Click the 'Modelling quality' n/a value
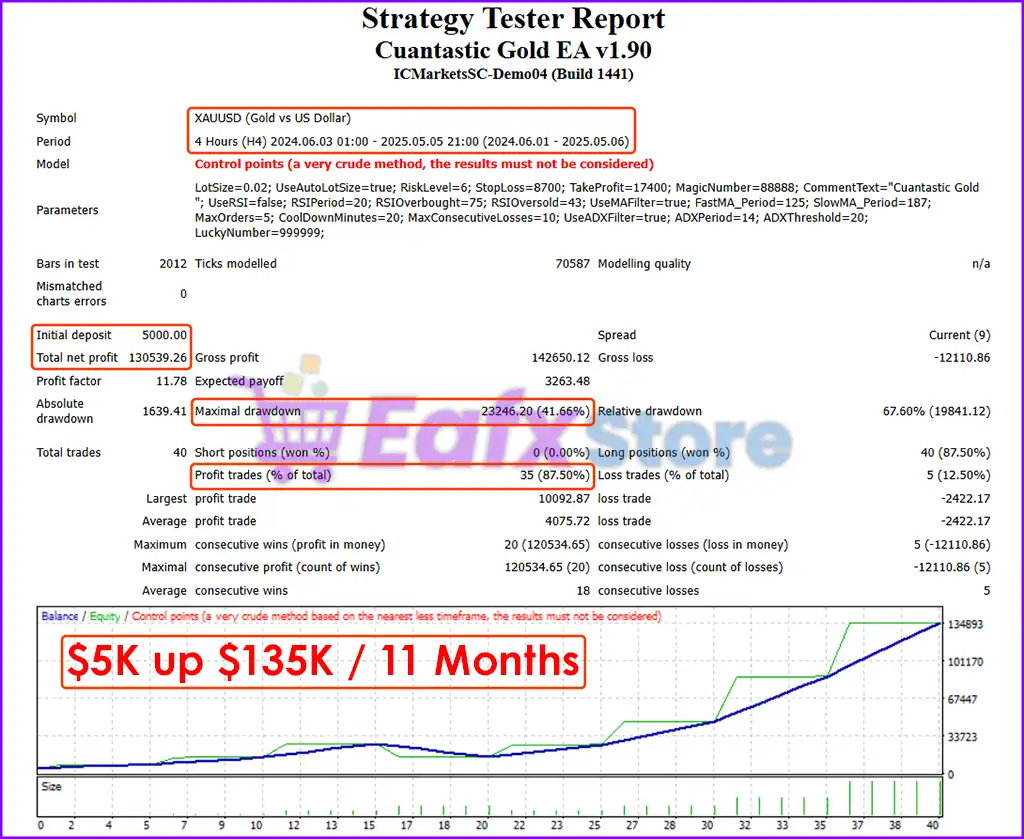The image size is (1024, 839). [981, 264]
